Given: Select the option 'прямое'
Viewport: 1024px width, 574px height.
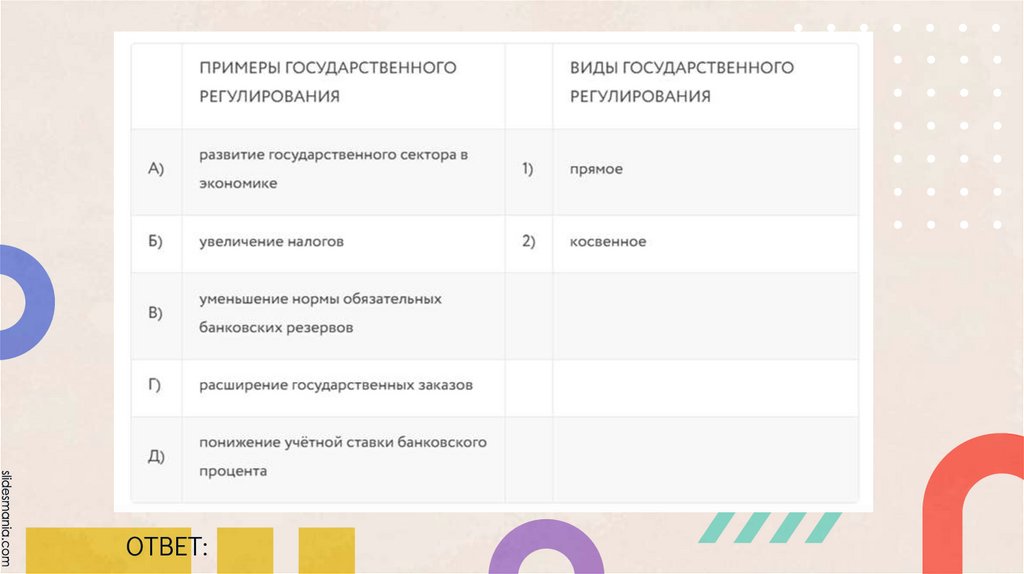Looking at the screenshot, I should [x=596, y=169].
